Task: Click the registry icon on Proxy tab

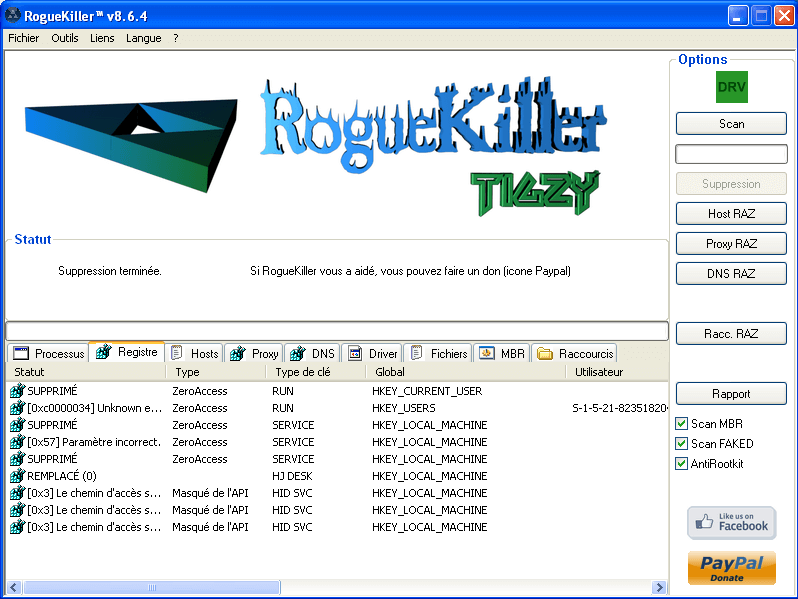Action: [x=238, y=353]
